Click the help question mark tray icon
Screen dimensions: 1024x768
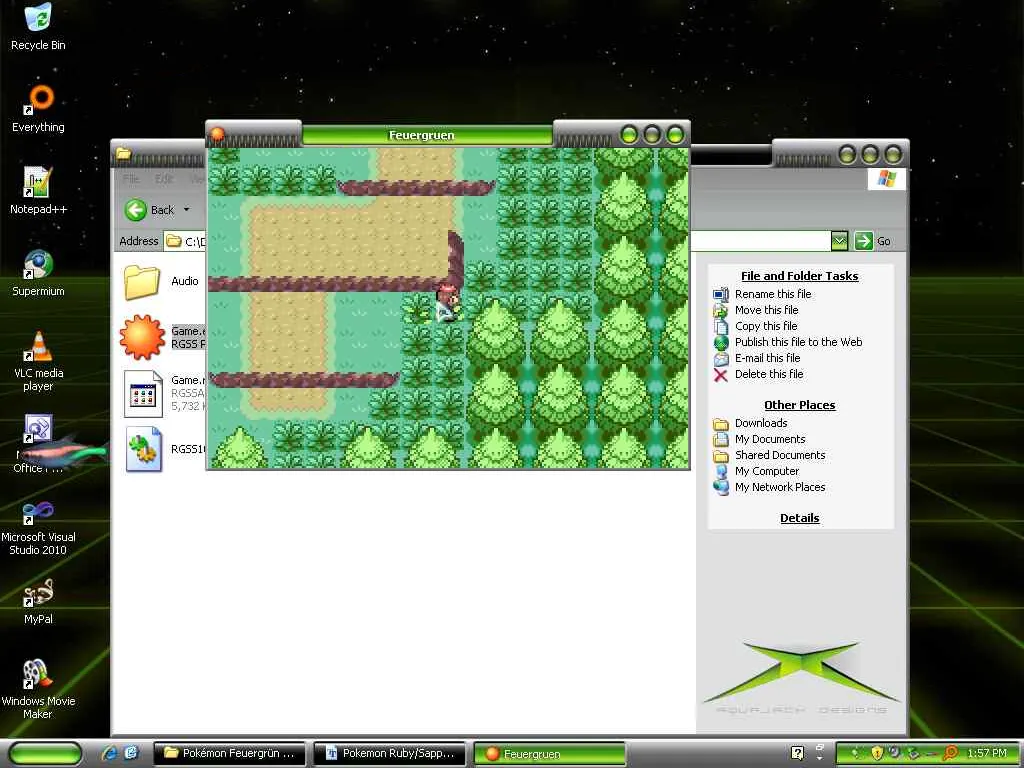(x=797, y=753)
